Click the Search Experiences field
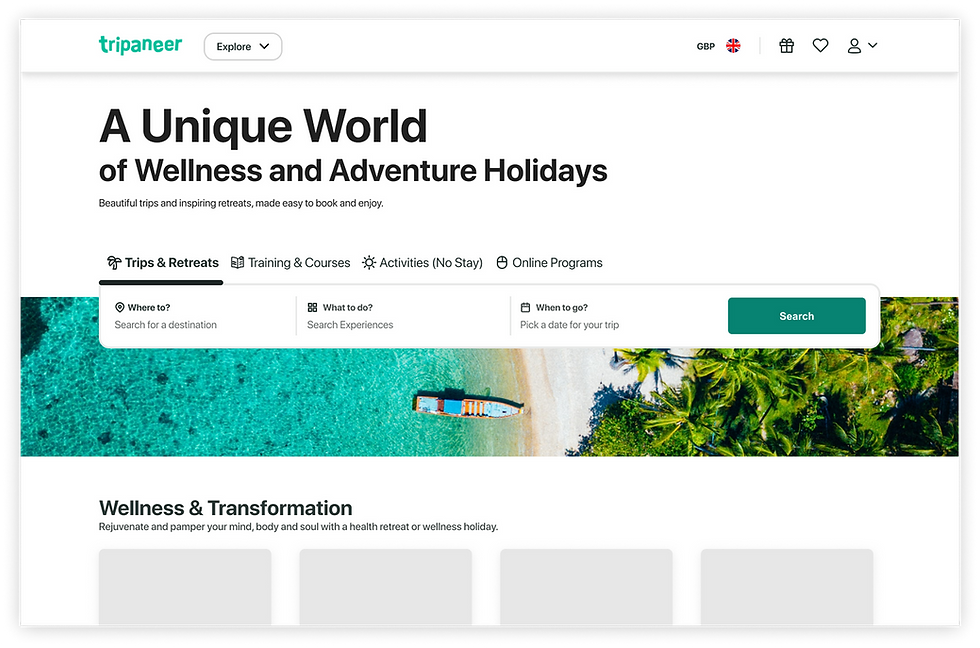This screenshot has width=980, height=648. click(350, 324)
